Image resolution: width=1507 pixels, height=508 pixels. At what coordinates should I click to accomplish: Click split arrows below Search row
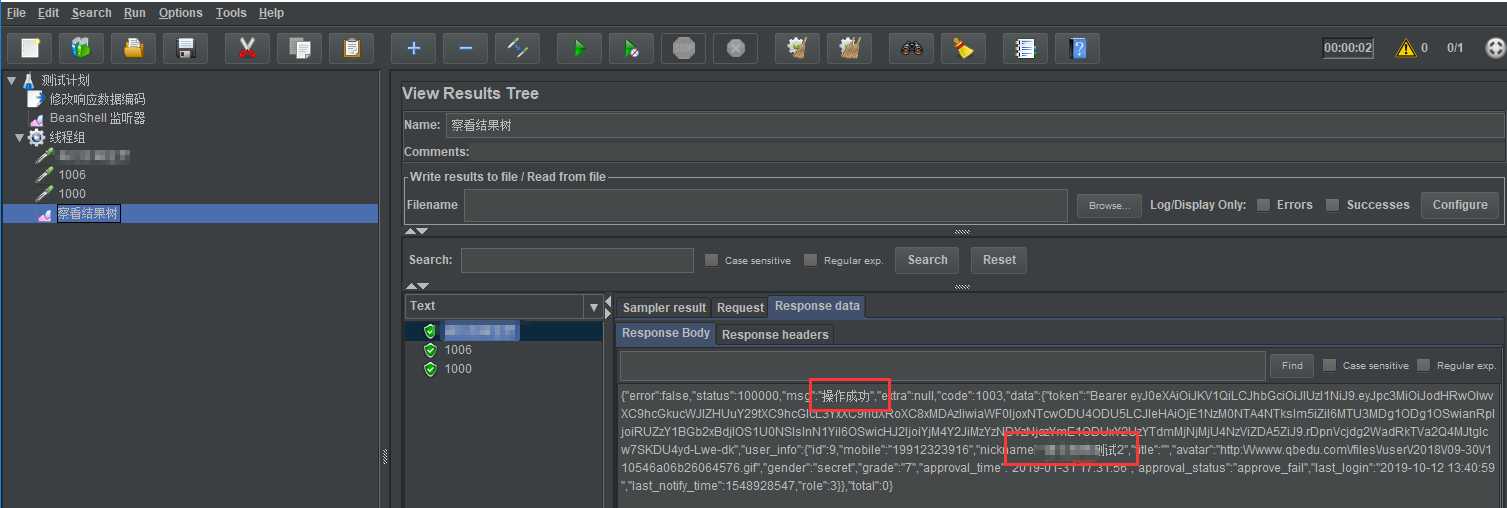coord(415,286)
